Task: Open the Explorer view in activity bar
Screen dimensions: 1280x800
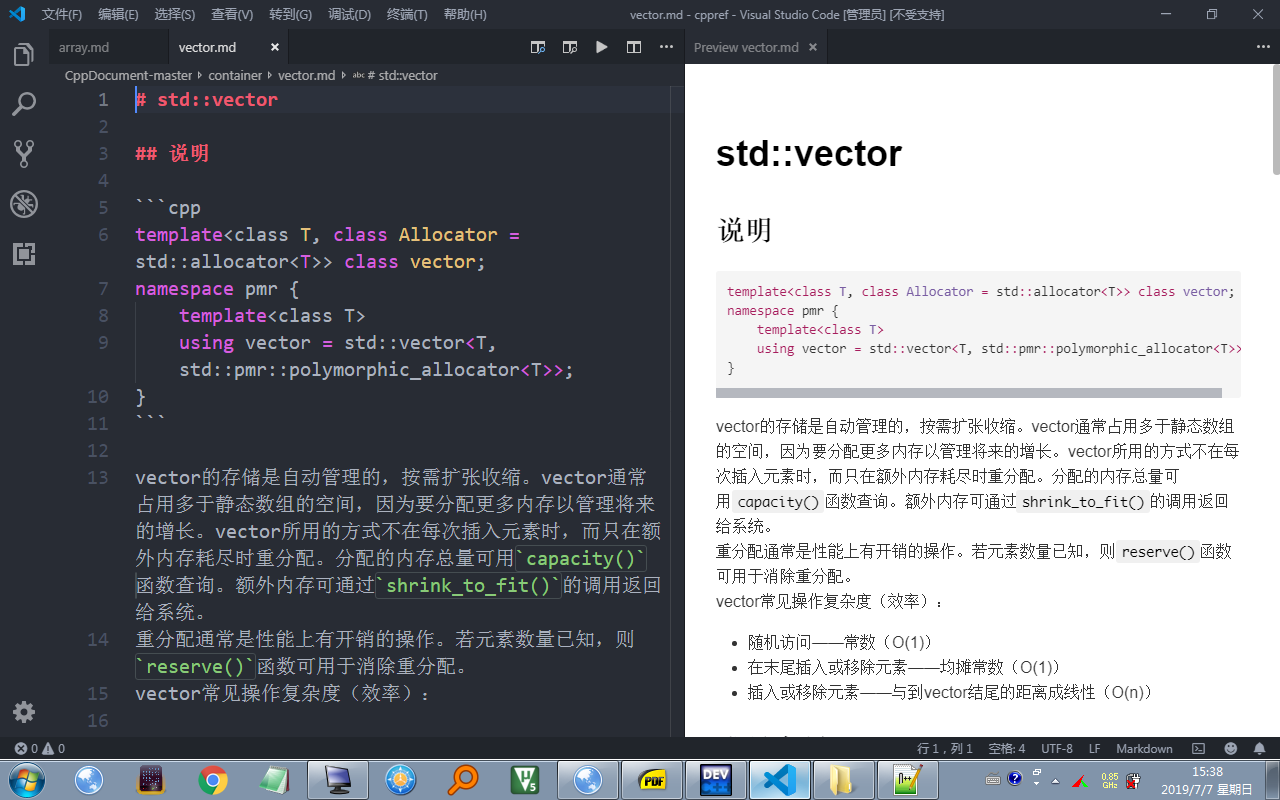Action: (x=24, y=54)
